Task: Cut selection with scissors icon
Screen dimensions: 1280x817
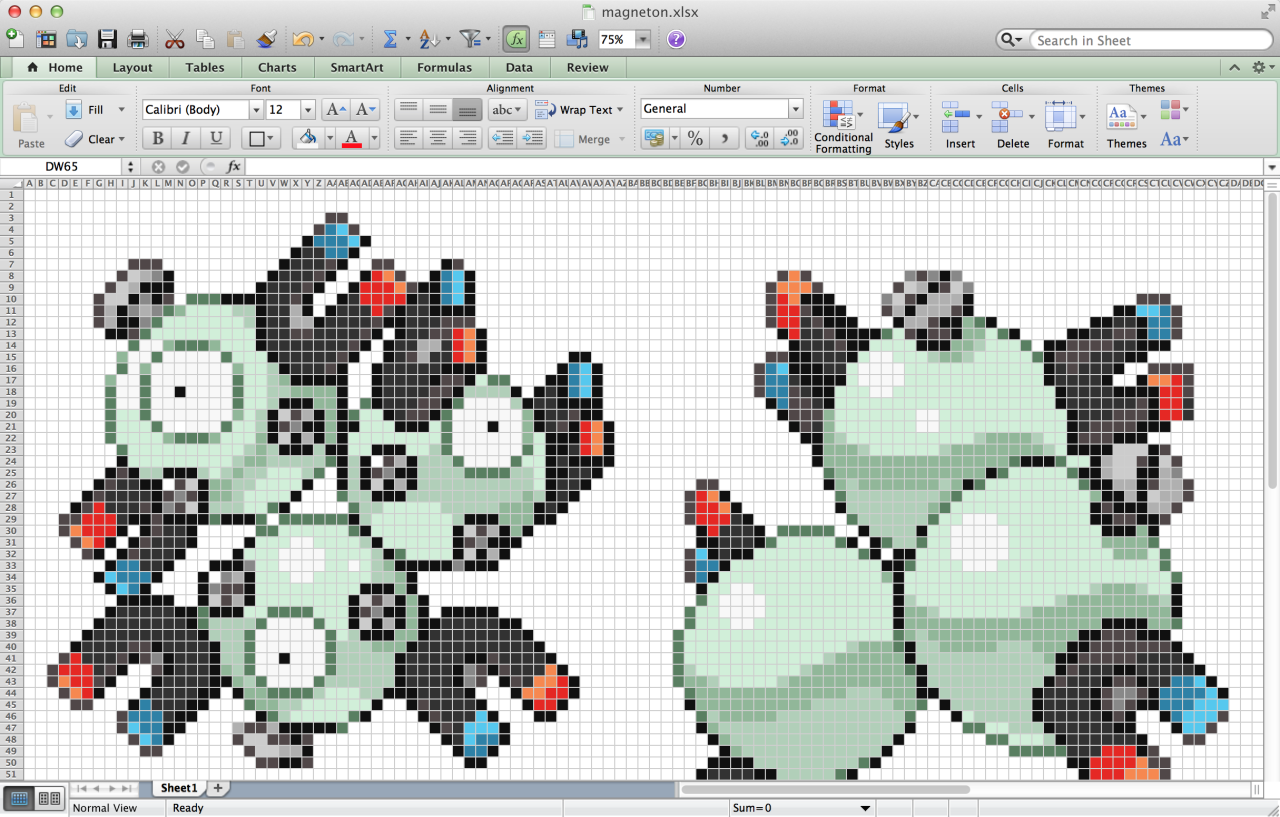Action: click(175, 39)
